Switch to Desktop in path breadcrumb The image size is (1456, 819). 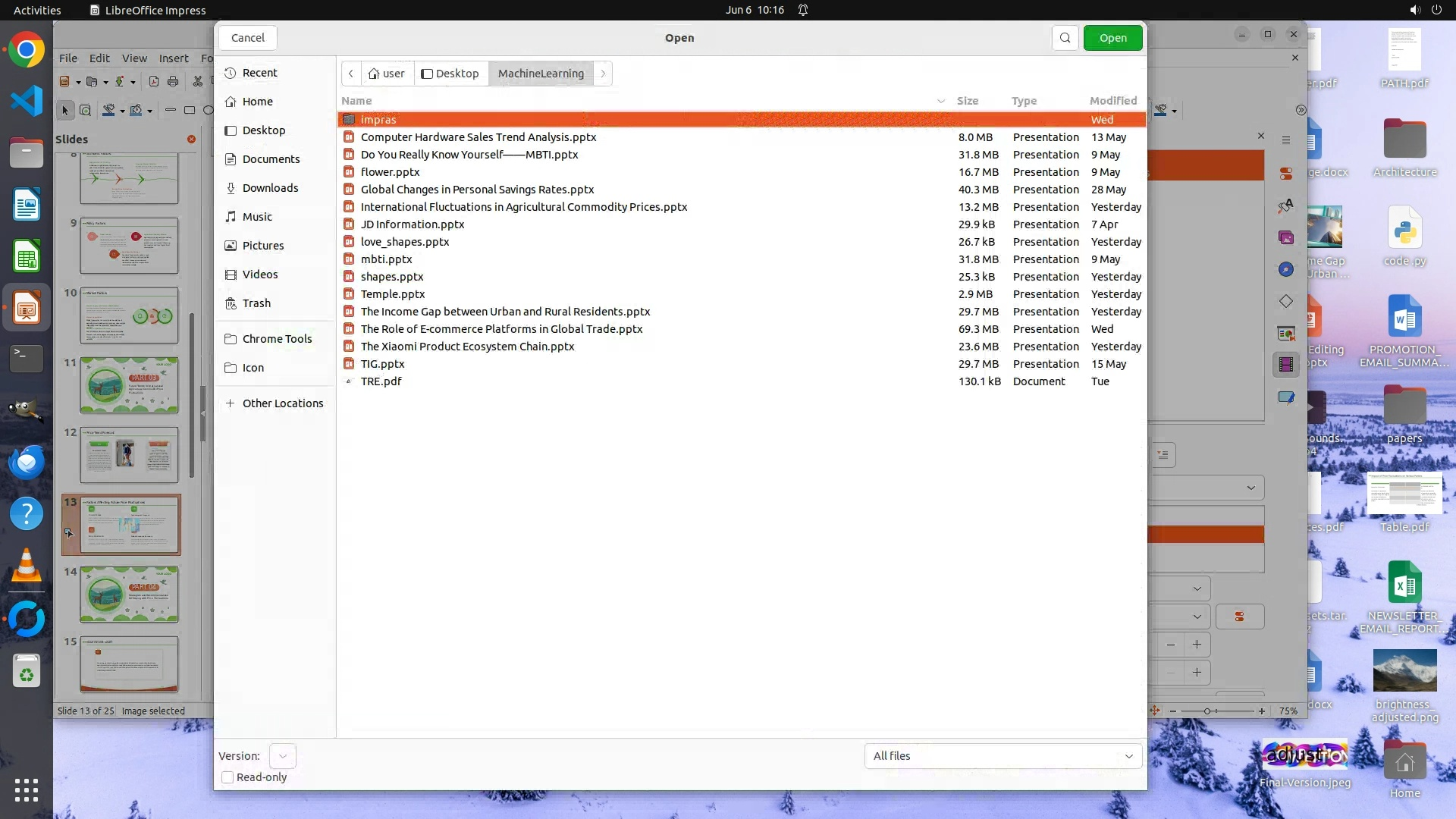click(450, 74)
